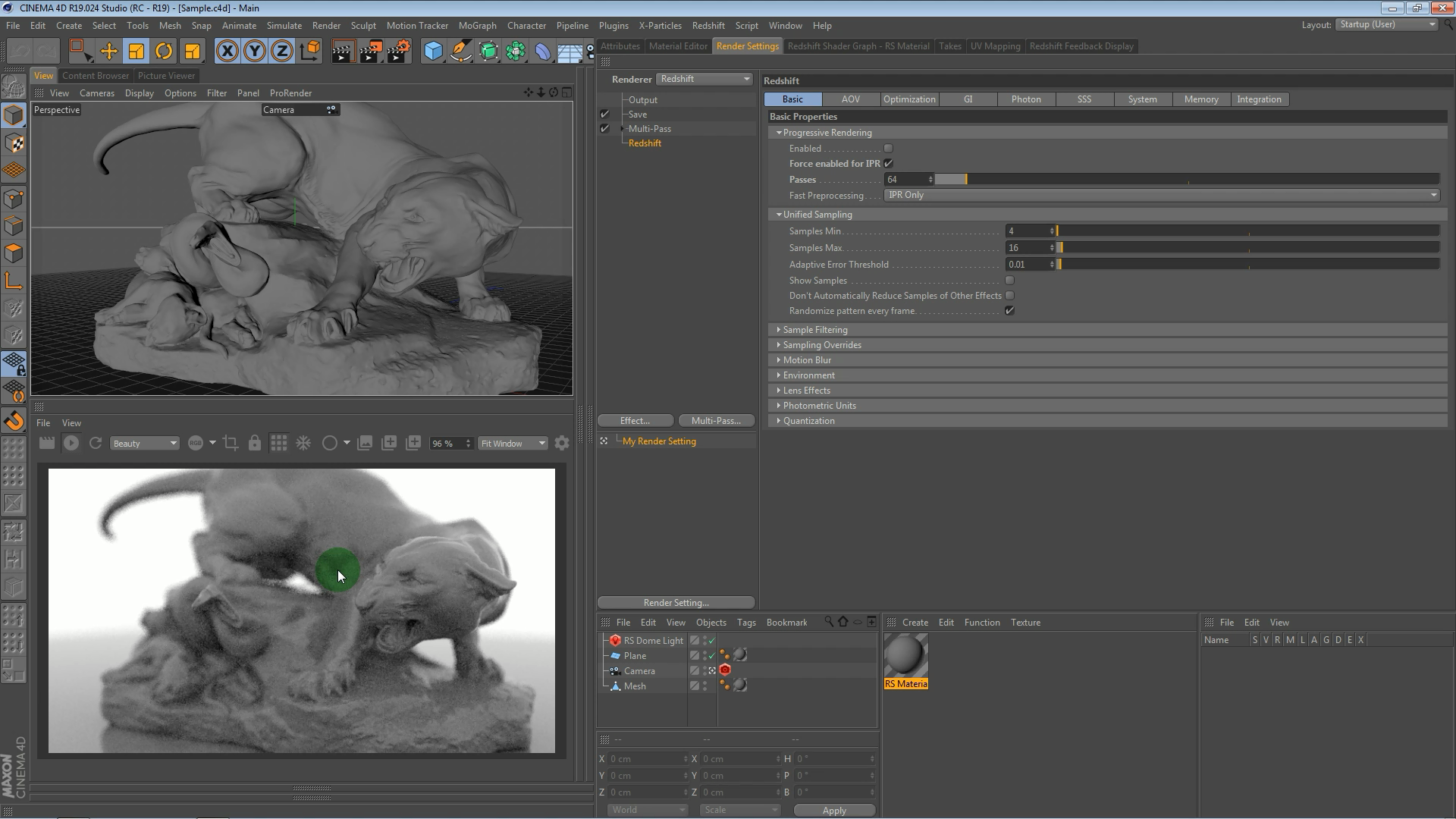Click the Apply button in coordinates

834,811
